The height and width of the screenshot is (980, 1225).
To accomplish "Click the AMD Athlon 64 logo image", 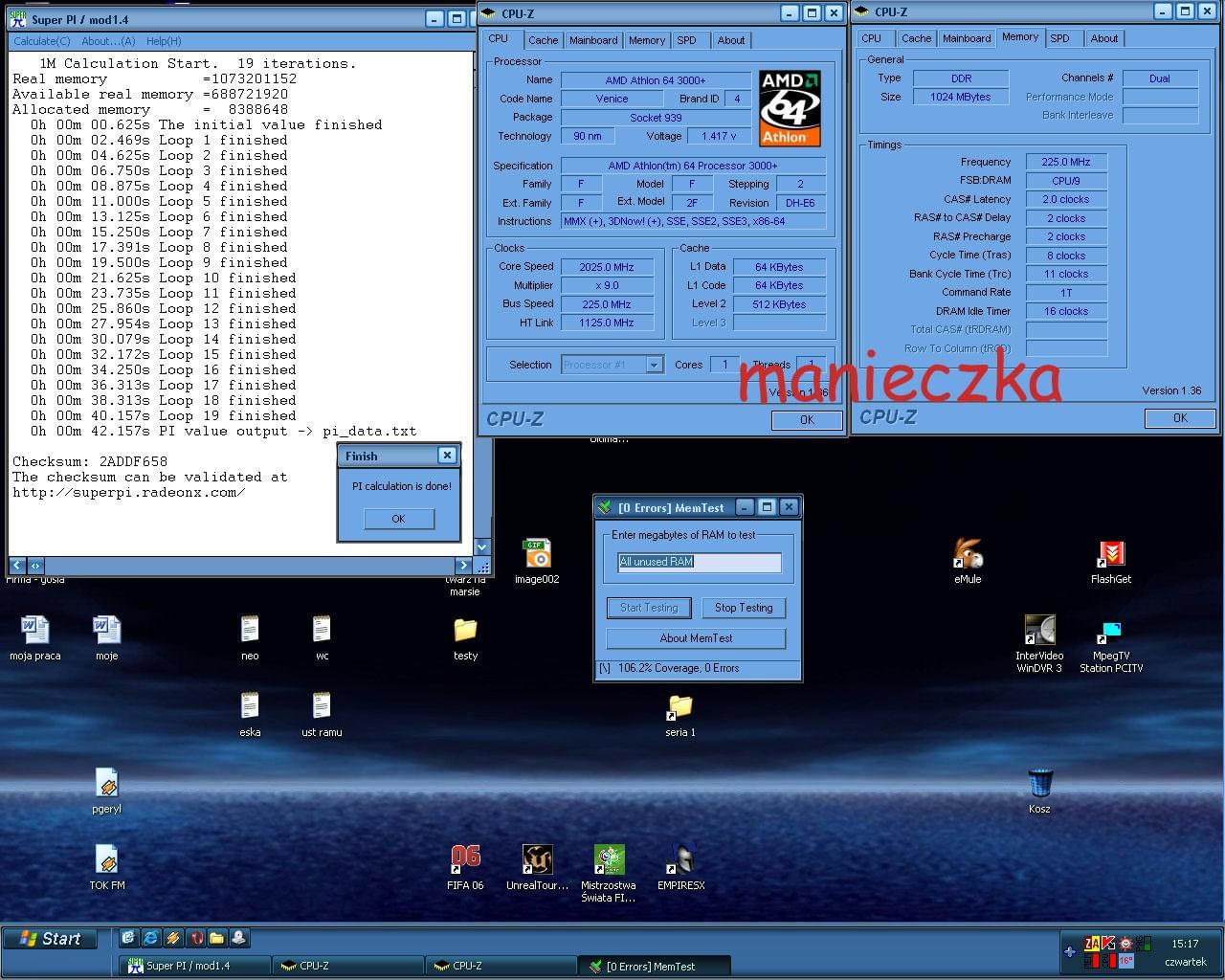I will point(791,107).
